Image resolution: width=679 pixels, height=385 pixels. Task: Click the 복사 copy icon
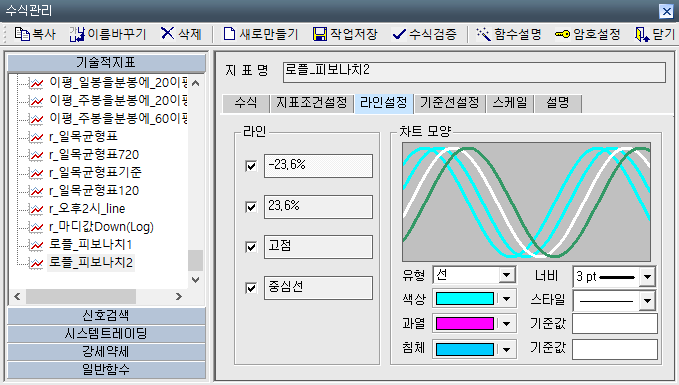coord(22,34)
